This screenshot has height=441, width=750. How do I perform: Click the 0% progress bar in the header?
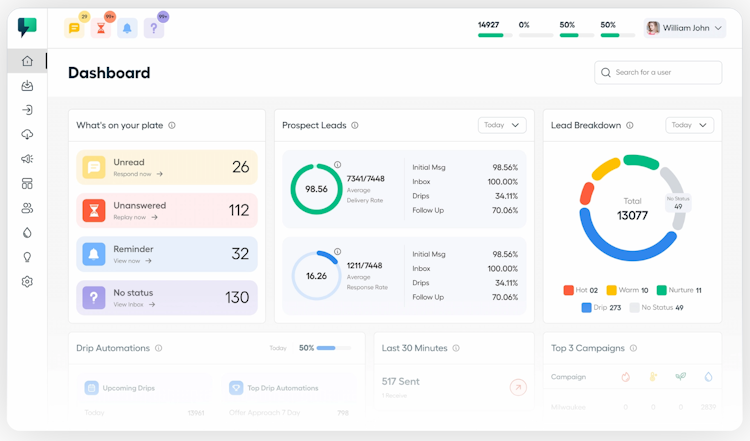(536, 35)
